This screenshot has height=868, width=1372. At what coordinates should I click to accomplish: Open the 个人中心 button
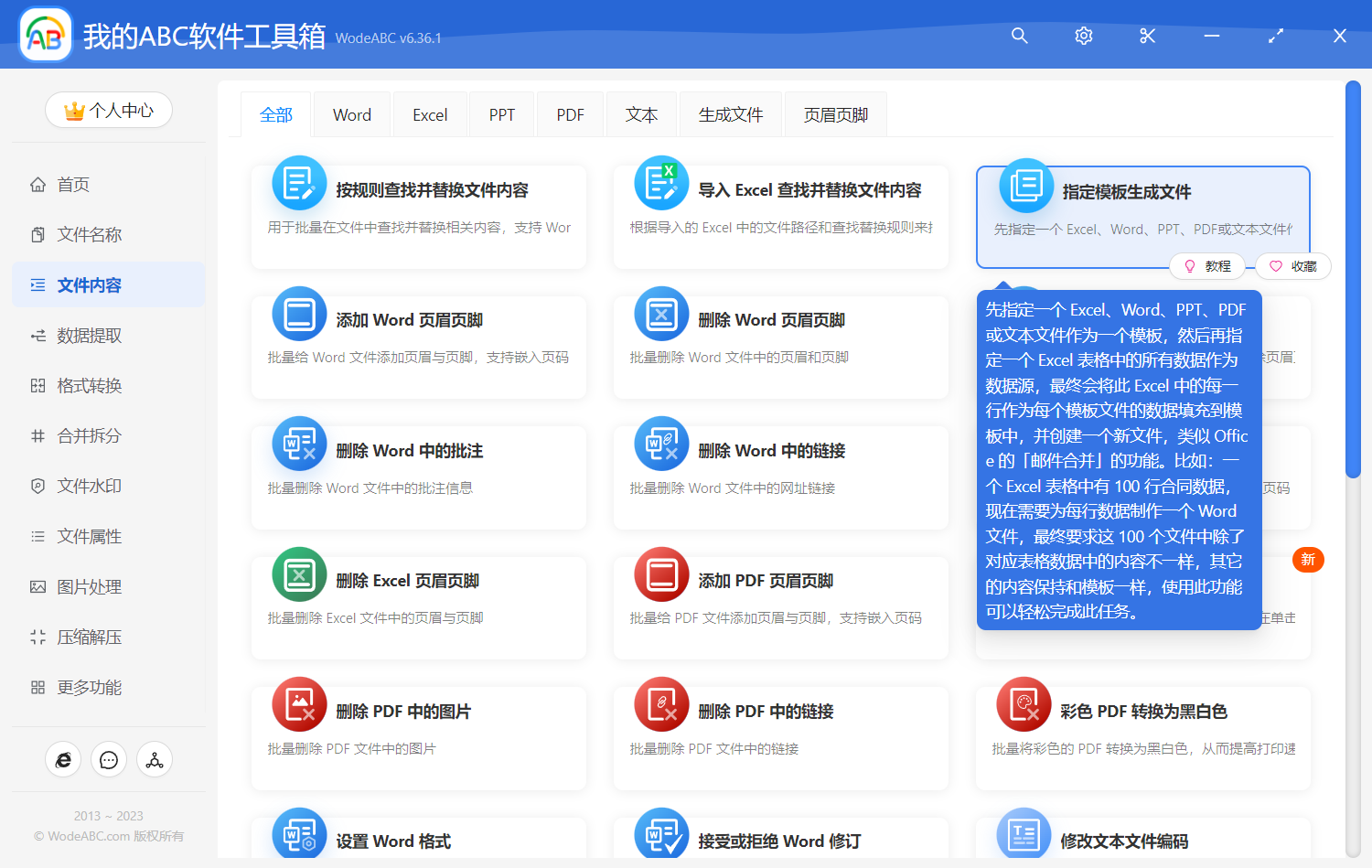pyautogui.click(x=109, y=110)
